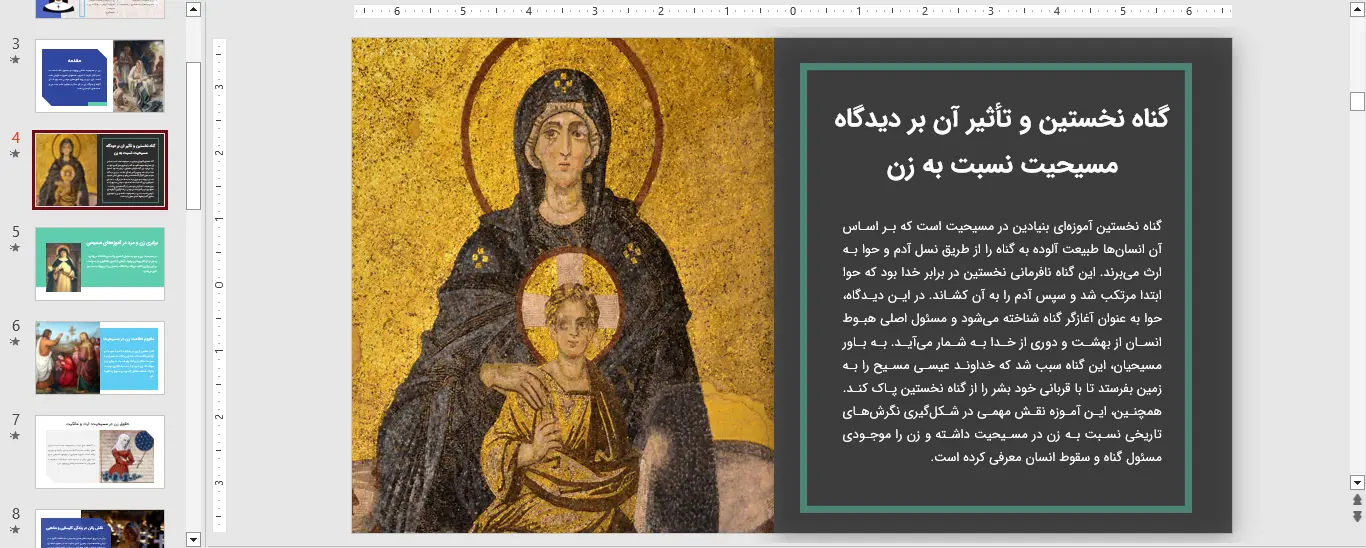Click the animation star beside slide 7
Image resolution: width=1366 pixels, height=548 pixels.
point(15,436)
